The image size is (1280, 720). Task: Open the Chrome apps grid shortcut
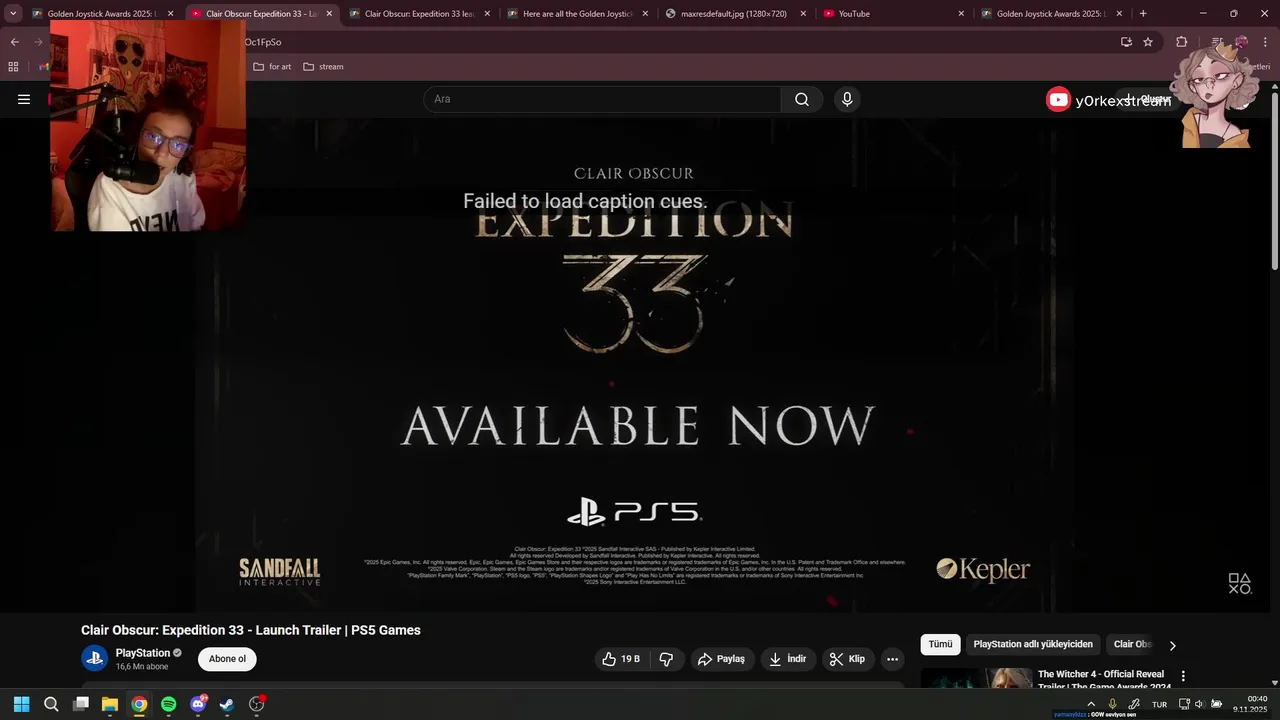point(13,67)
